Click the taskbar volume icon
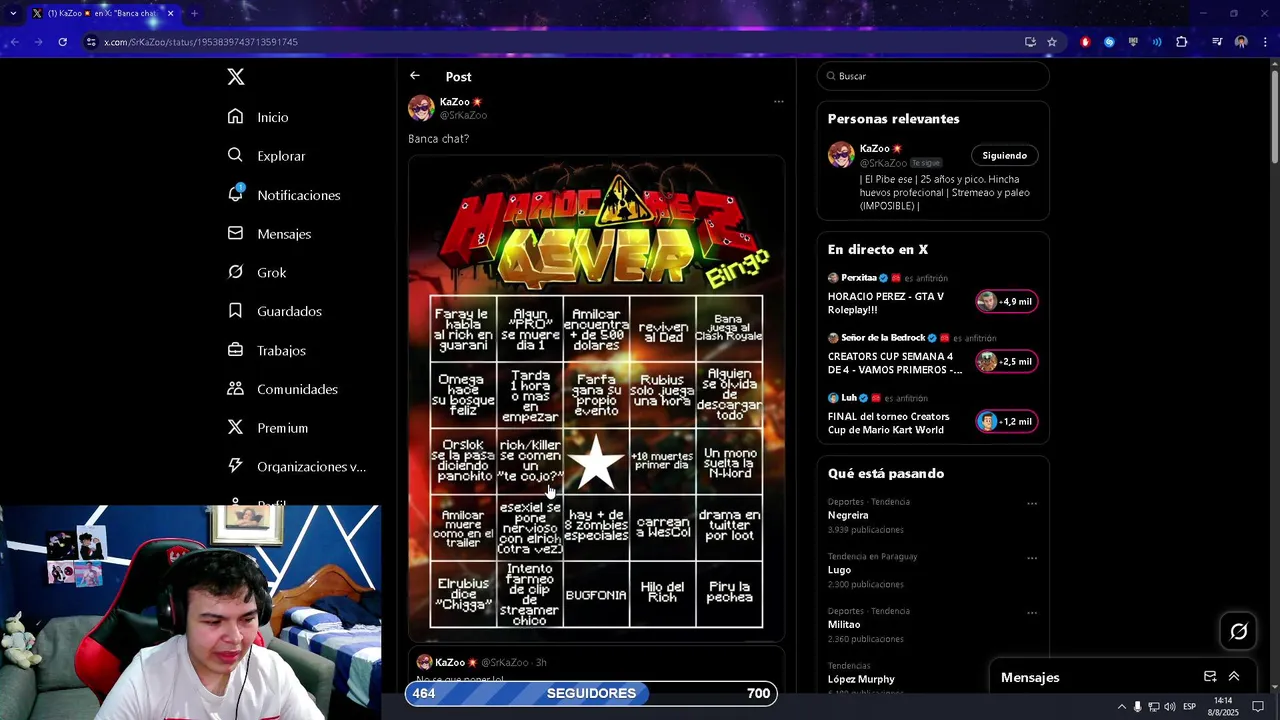The height and width of the screenshot is (720, 1280). coord(1170,707)
